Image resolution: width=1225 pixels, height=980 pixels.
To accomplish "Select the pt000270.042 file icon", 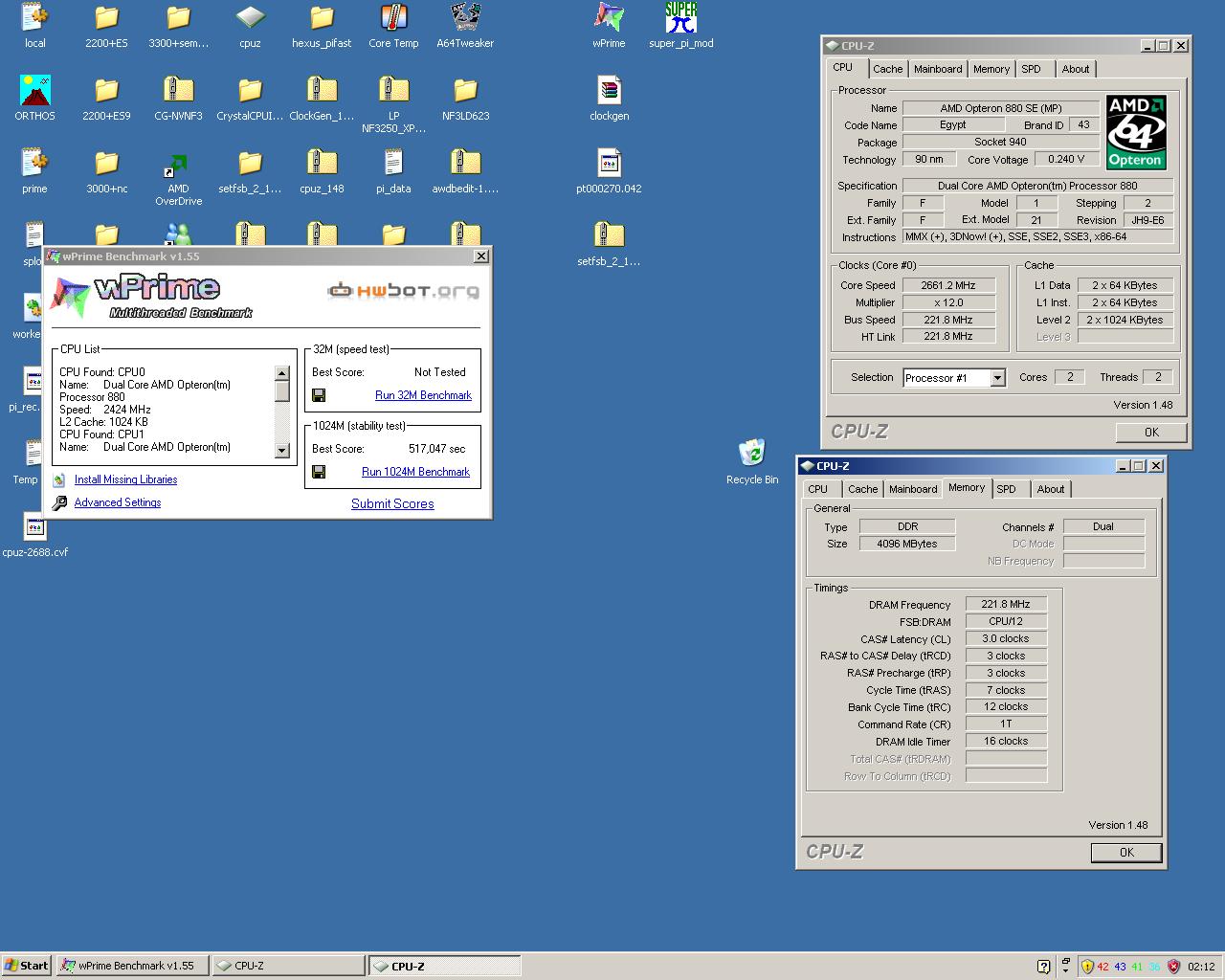I will pyautogui.click(x=609, y=171).
